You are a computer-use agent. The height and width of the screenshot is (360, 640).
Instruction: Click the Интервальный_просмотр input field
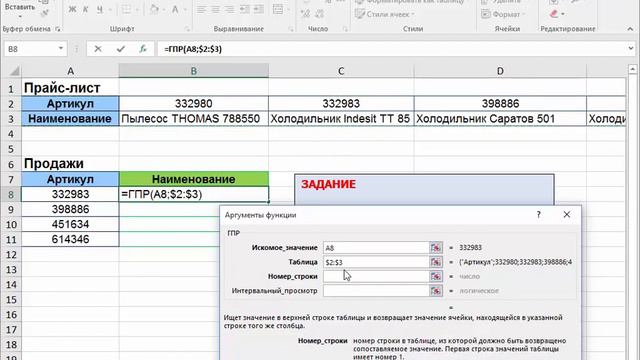tap(376, 291)
